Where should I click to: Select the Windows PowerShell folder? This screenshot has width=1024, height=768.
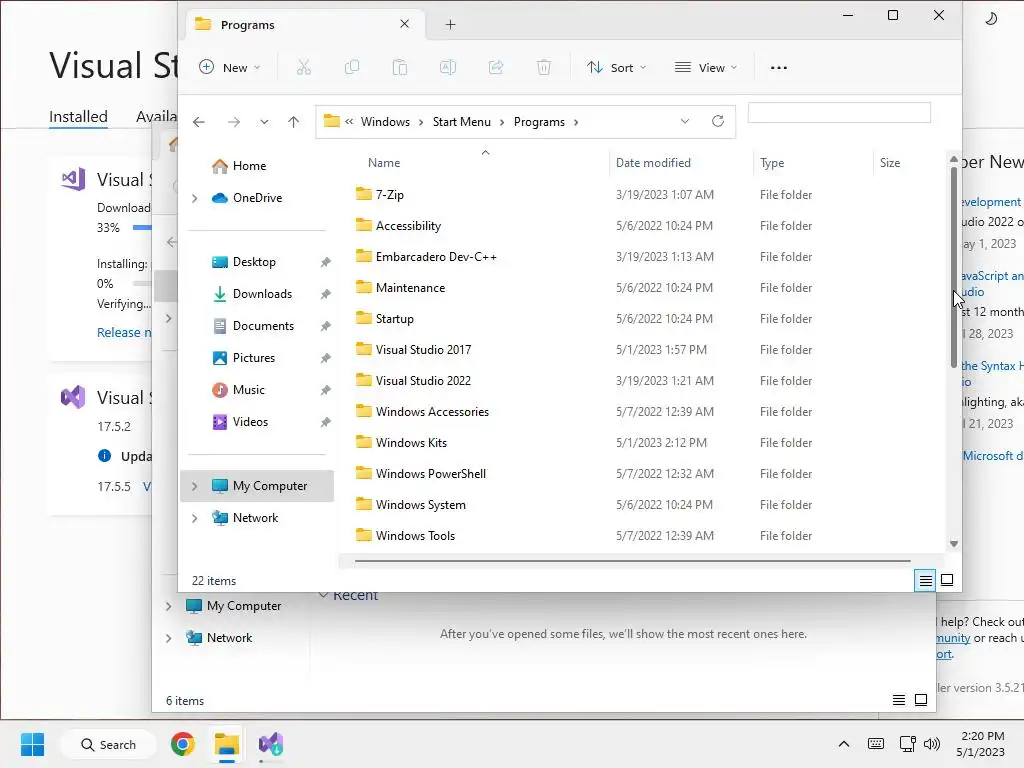[431, 473]
